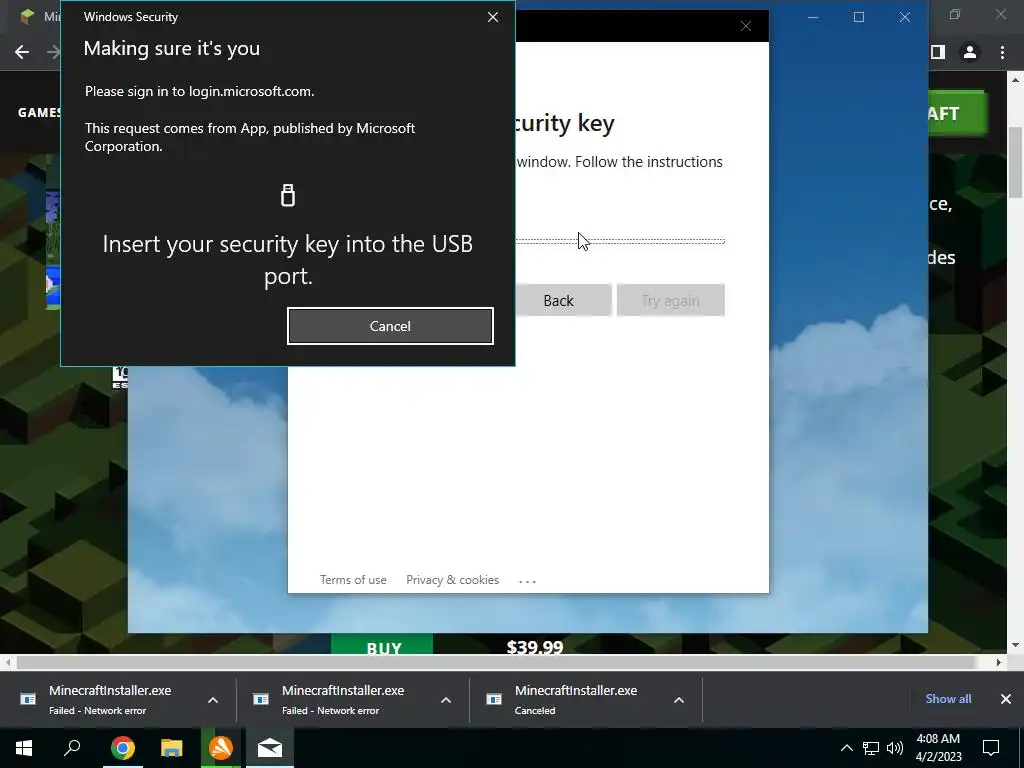Viewport: 1024px width, 768px height.
Task: Open the notification center icon
Action: (991, 748)
